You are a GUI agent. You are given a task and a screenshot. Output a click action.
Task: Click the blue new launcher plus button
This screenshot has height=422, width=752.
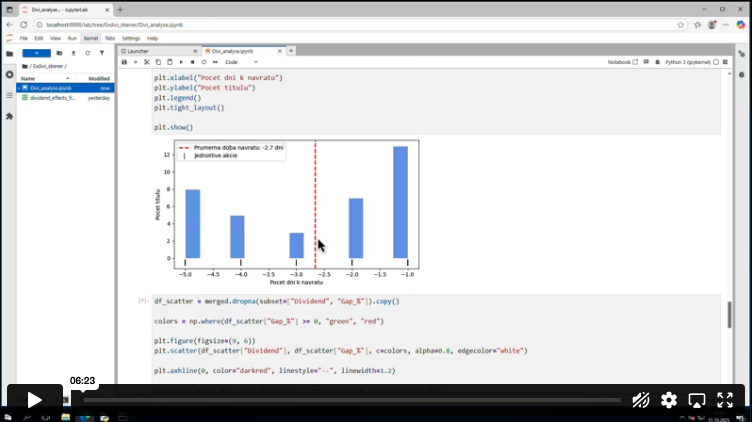[x=36, y=52]
